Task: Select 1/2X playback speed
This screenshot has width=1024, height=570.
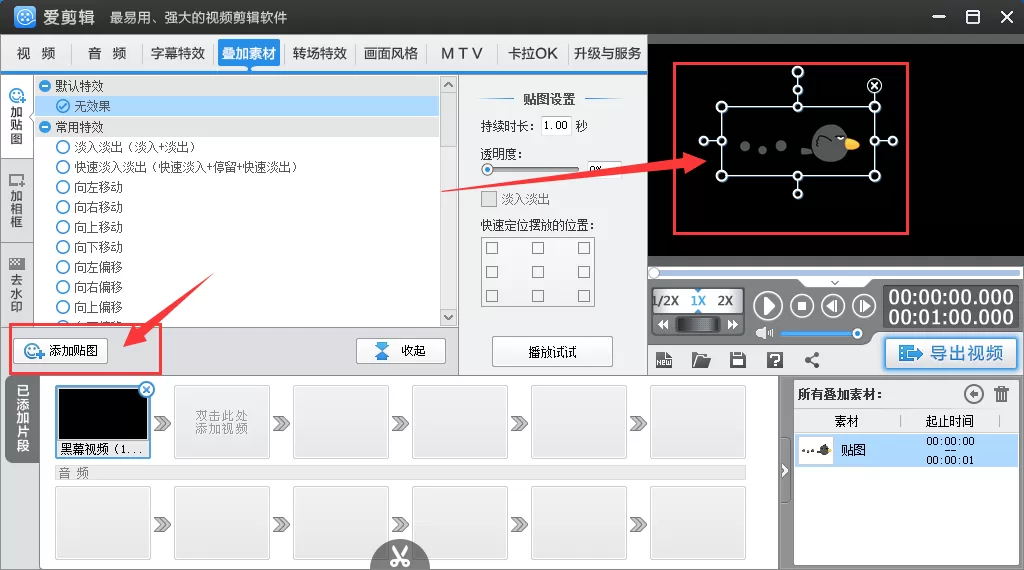Action: click(x=665, y=301)
